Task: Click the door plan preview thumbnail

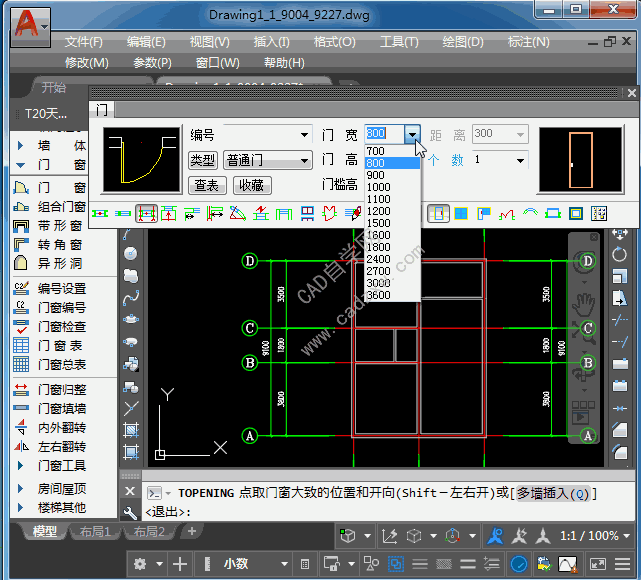Action: (x=142, y=159)
